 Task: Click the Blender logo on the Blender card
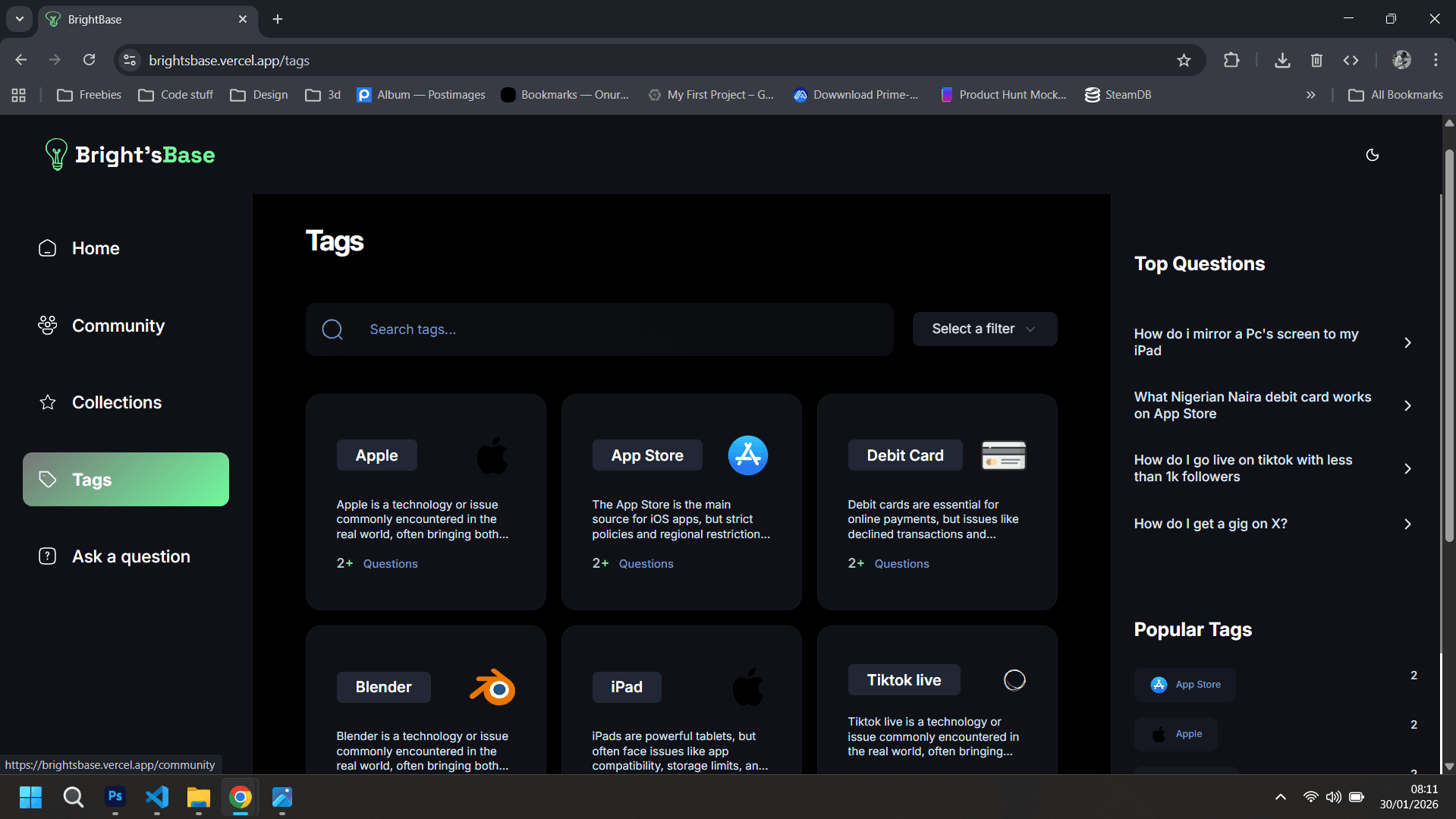coord(492,687)
